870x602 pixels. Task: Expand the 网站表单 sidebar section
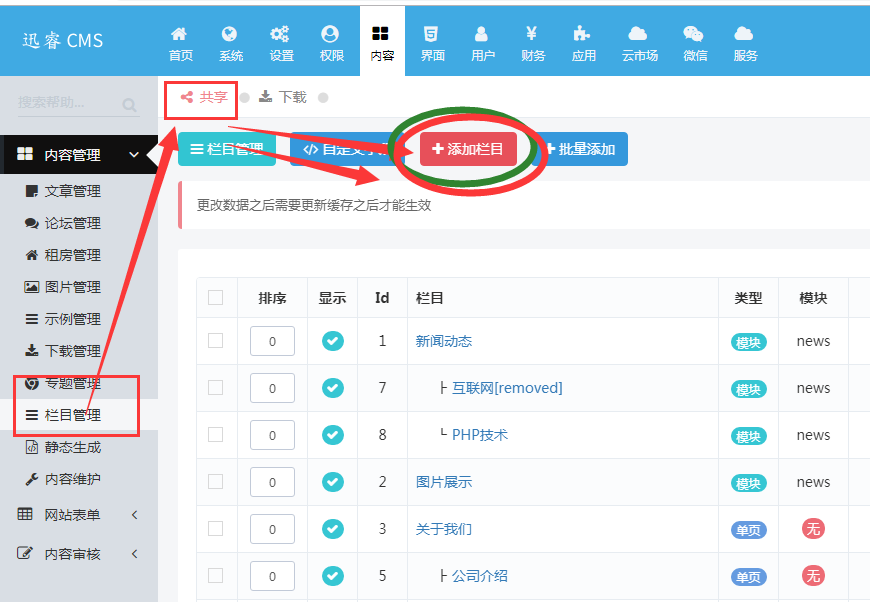[79, 515]
